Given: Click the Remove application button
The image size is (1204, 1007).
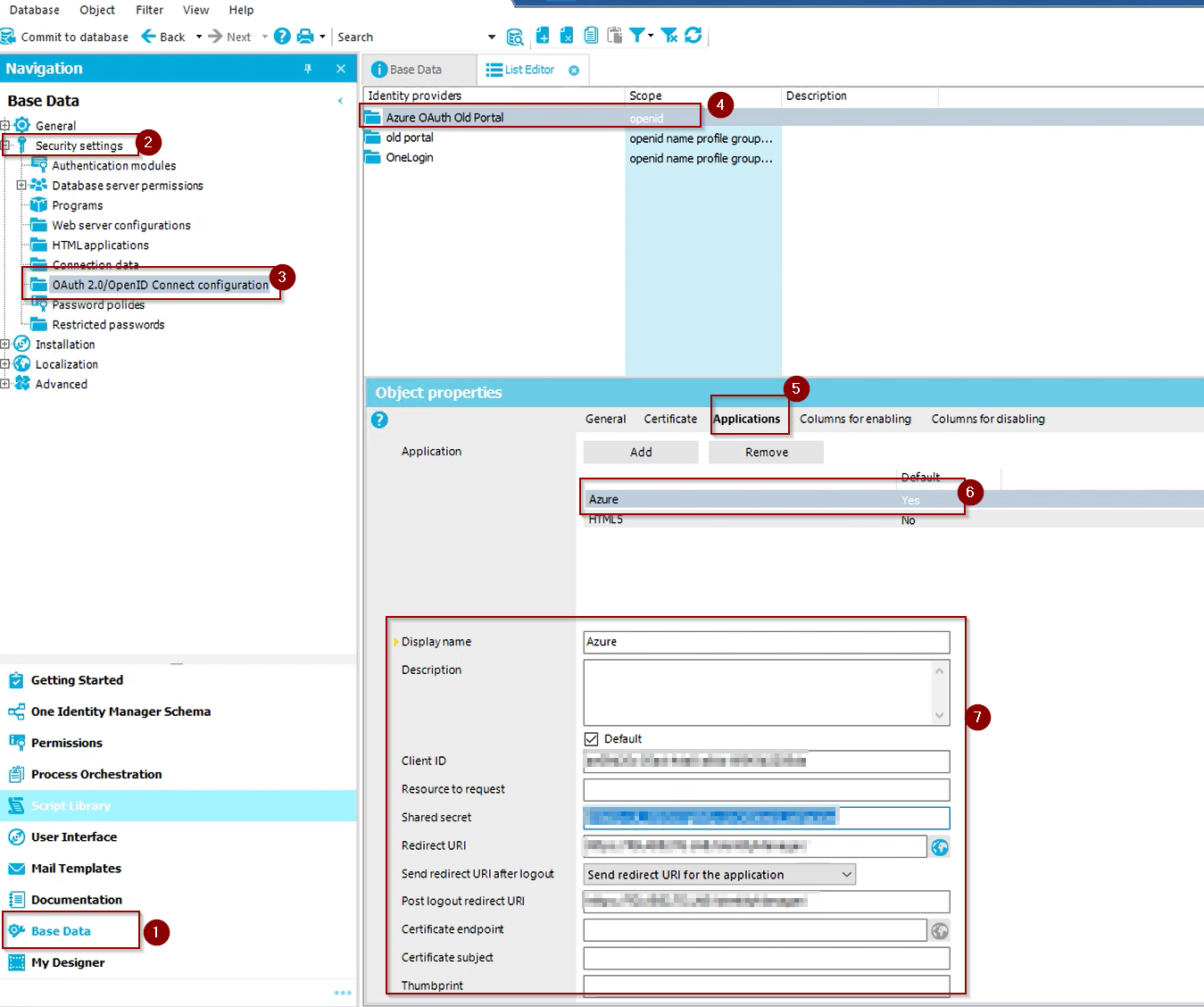Looking at the screenshot, I should coord(766,453).
